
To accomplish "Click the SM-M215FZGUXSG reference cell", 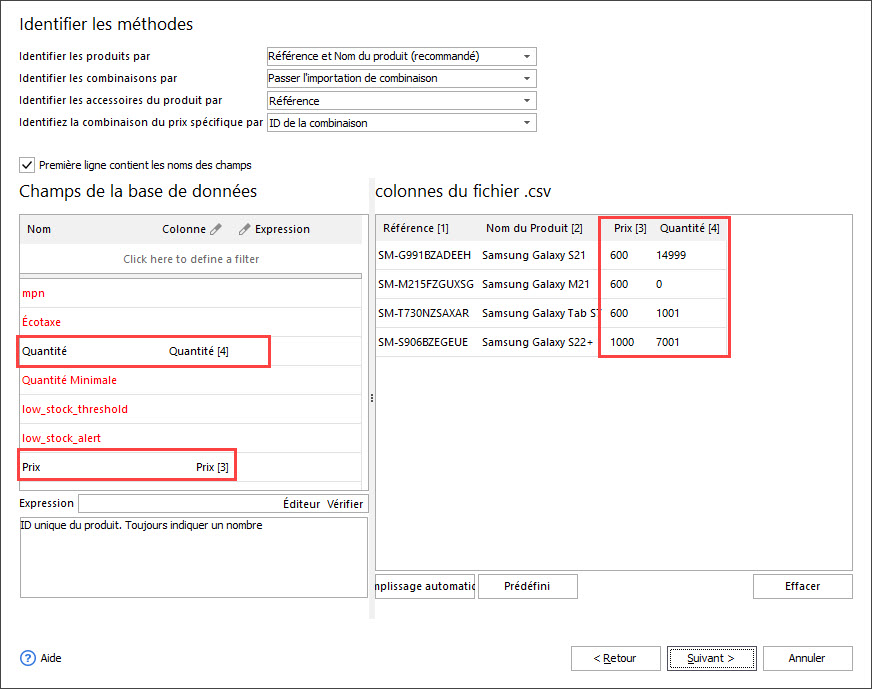I will [426, 284].
